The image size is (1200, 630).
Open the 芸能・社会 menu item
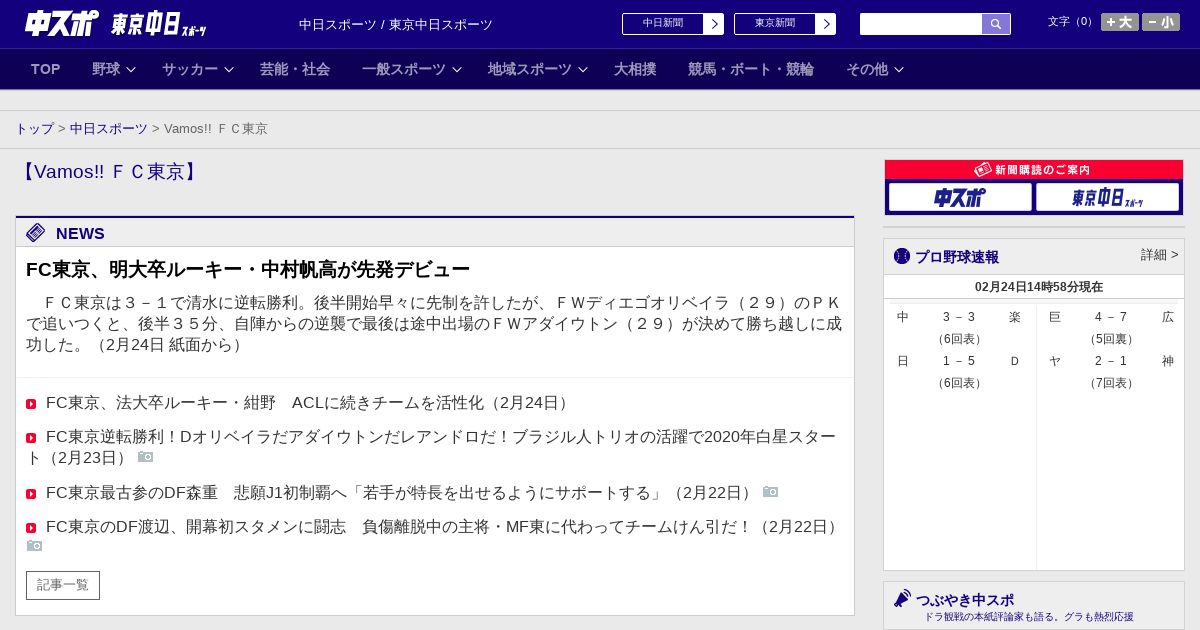point(295,69)
